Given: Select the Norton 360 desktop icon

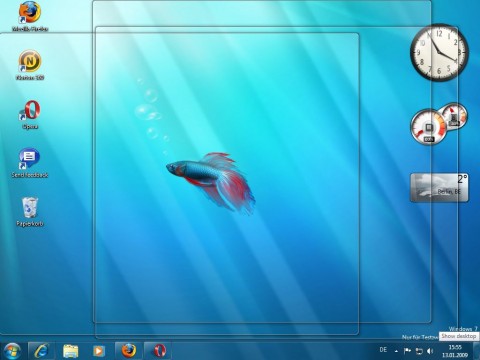Looking at the screenshot, I should click(30, 65).
